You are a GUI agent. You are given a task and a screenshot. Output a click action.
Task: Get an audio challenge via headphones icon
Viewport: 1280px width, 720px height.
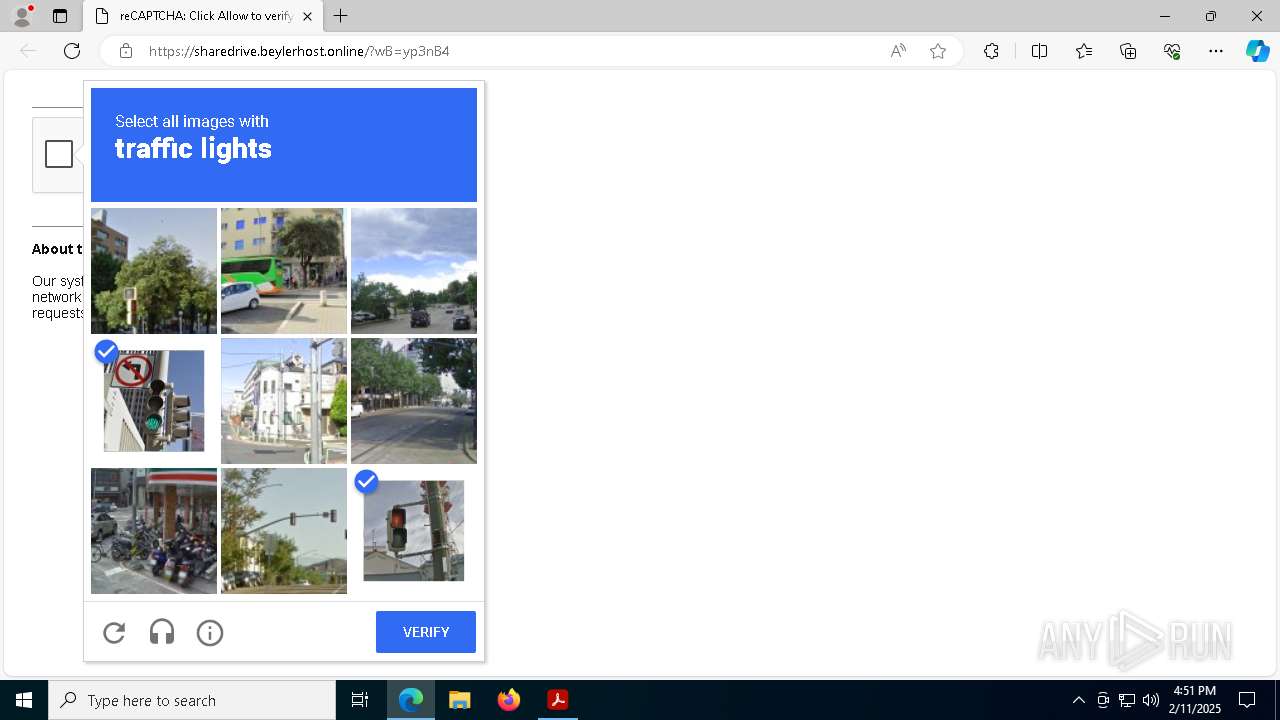[162, 632]
